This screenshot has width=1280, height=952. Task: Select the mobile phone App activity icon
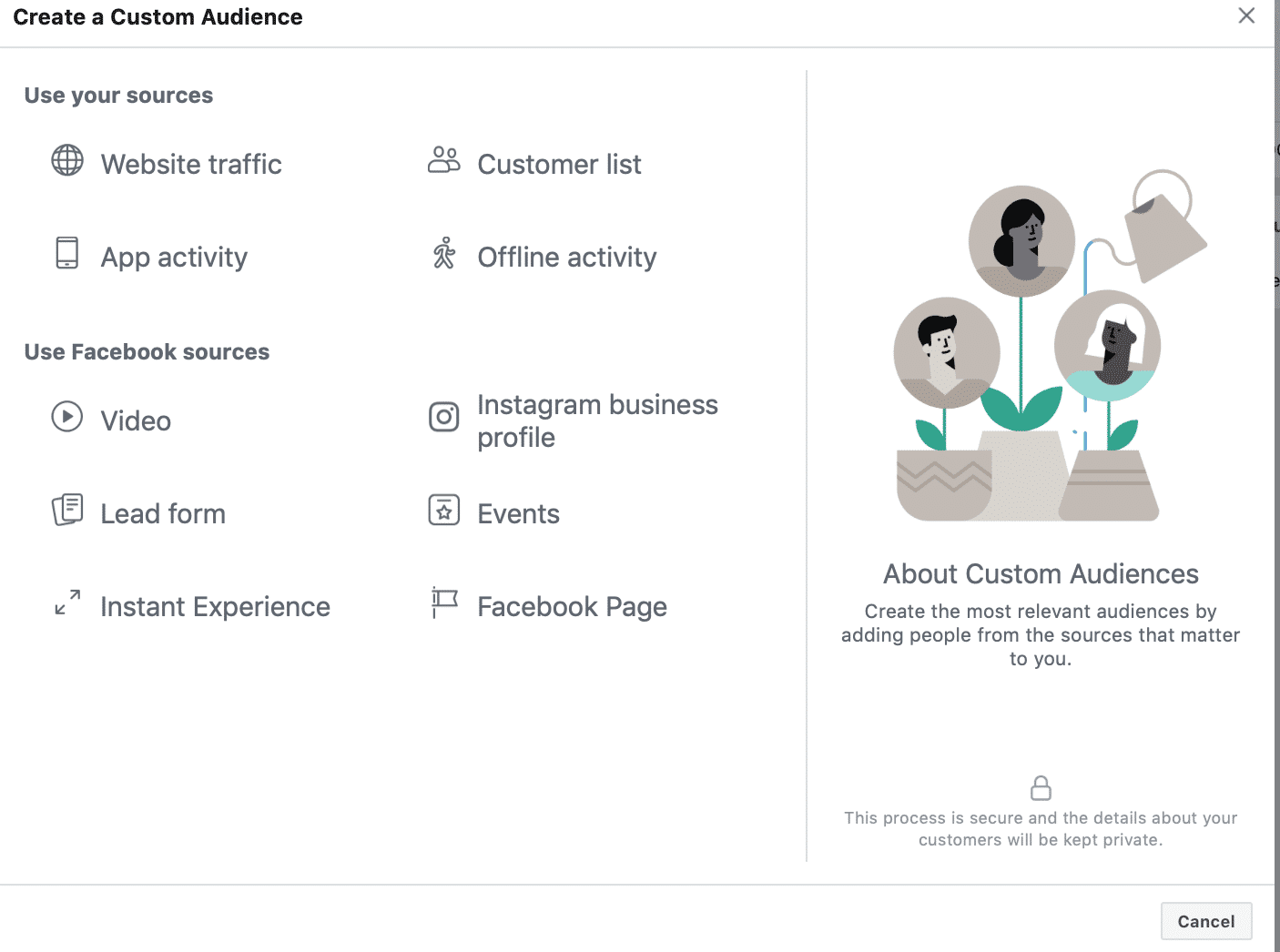coord(67,253)
